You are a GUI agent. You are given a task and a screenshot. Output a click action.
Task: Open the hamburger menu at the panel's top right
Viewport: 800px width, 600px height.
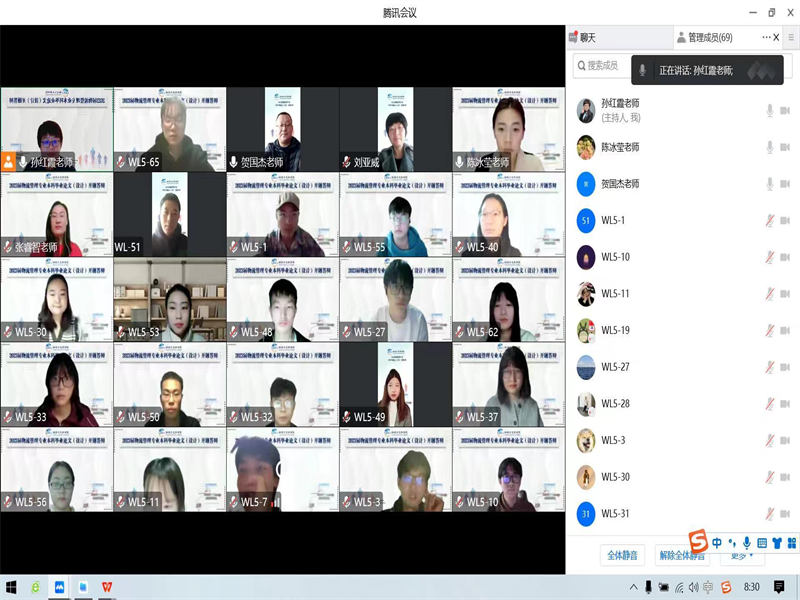pos(791,37)
